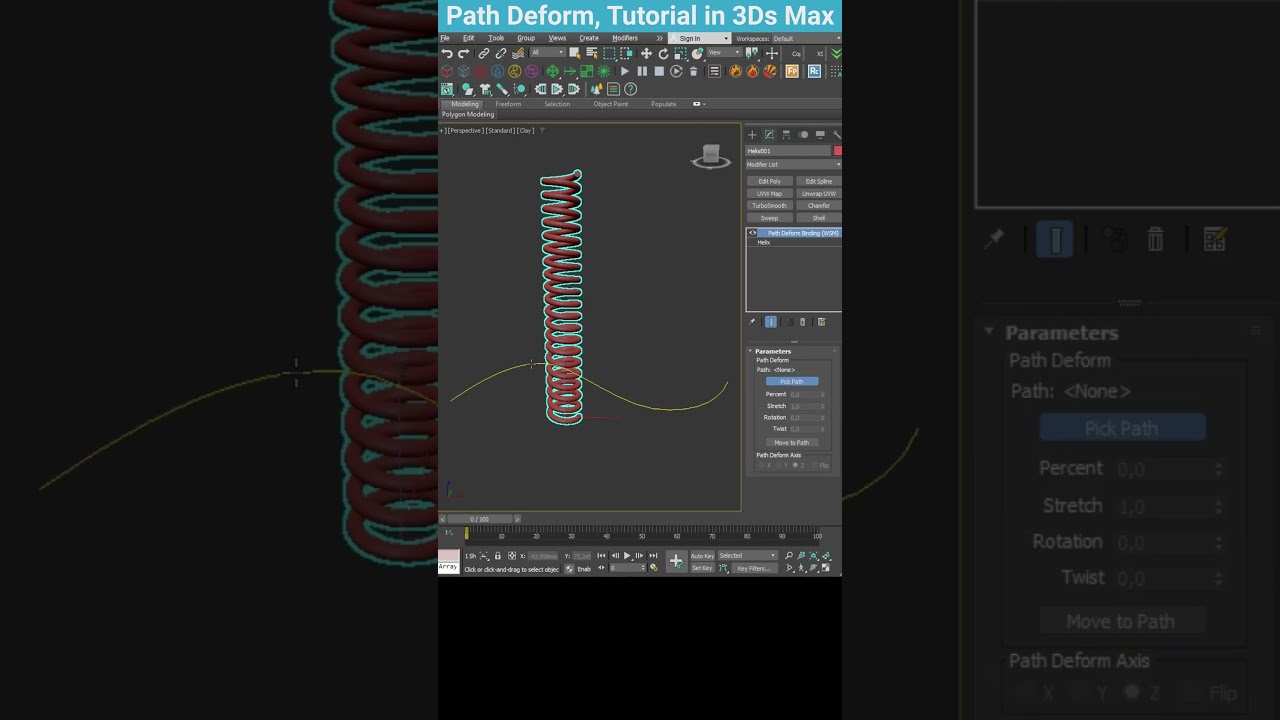
Task: Open the Display command panel tab
Action: pyautogui.click(x=820, y=135)
